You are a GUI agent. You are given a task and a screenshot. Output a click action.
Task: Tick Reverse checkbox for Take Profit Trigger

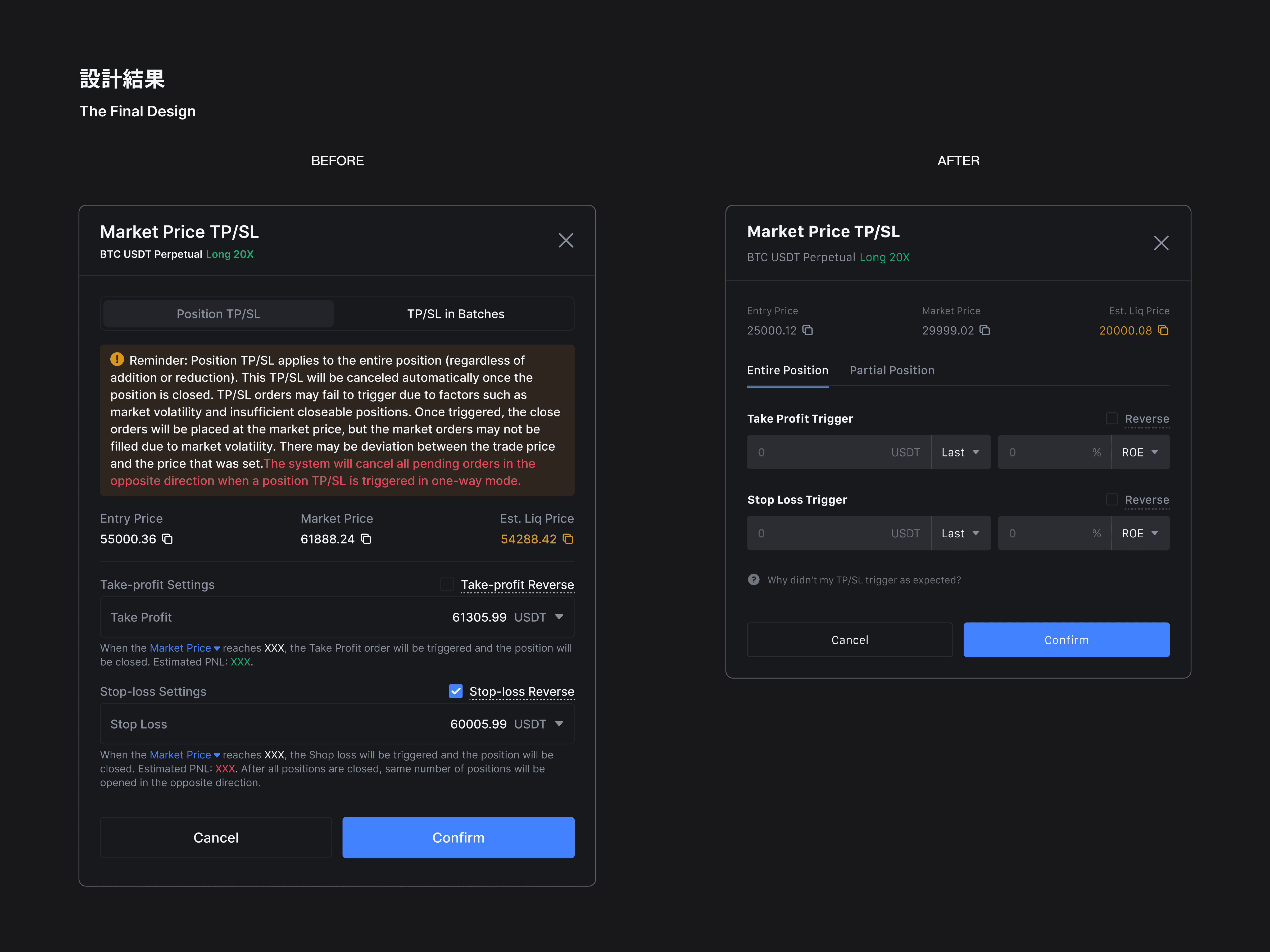[x=1112, y=418]
